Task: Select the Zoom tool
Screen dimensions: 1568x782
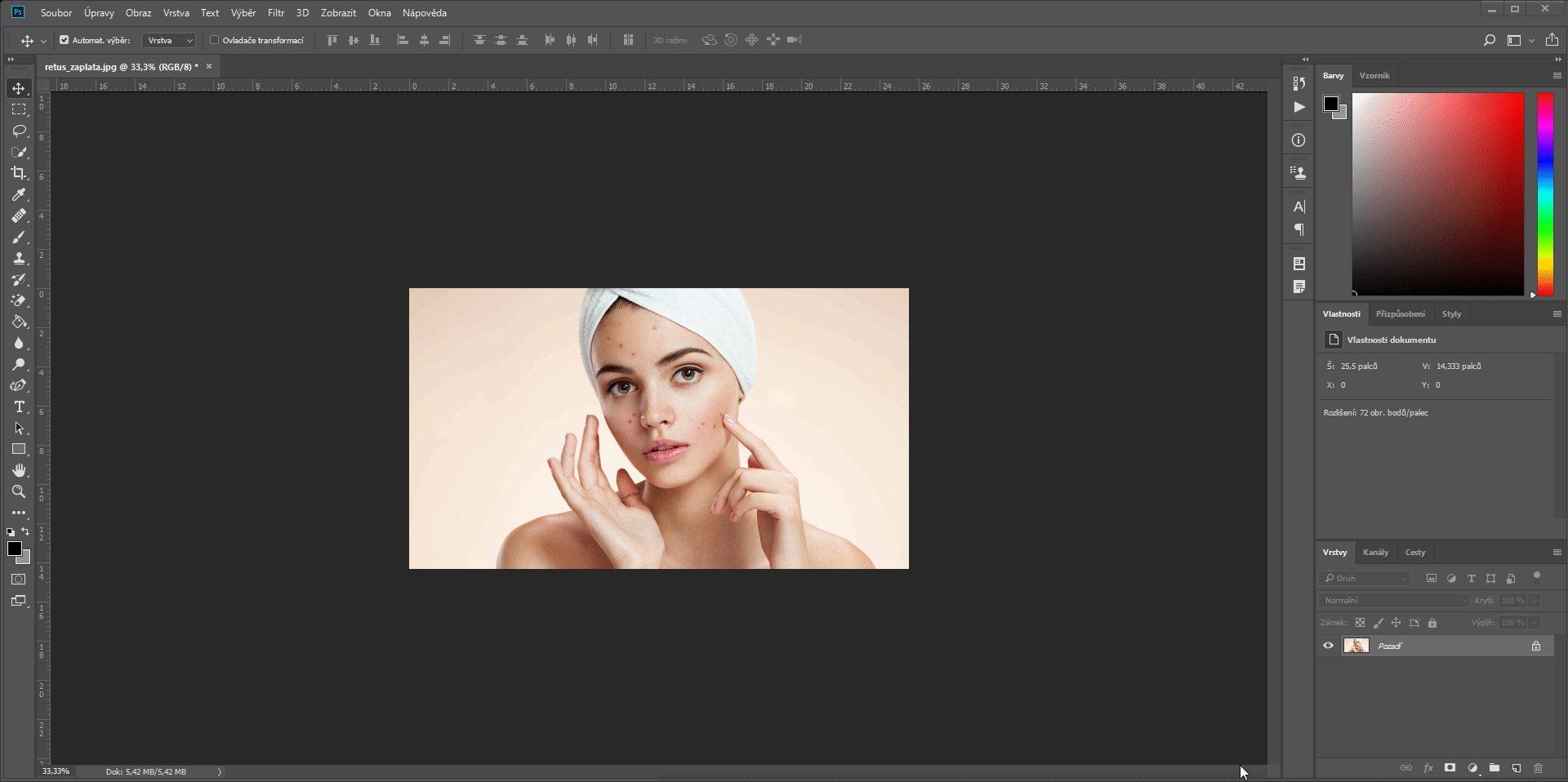Action: tap(18, 491)
